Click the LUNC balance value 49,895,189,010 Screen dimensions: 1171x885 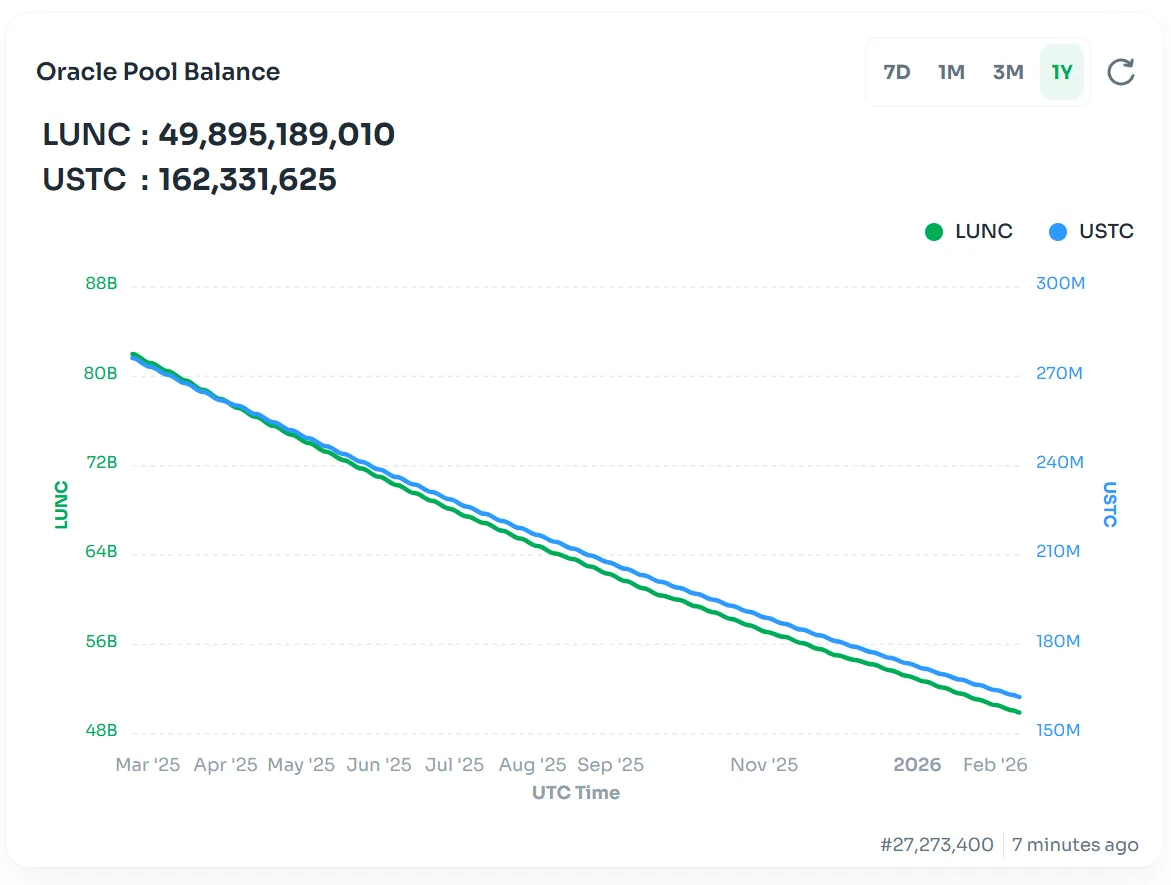click(276, 134)
